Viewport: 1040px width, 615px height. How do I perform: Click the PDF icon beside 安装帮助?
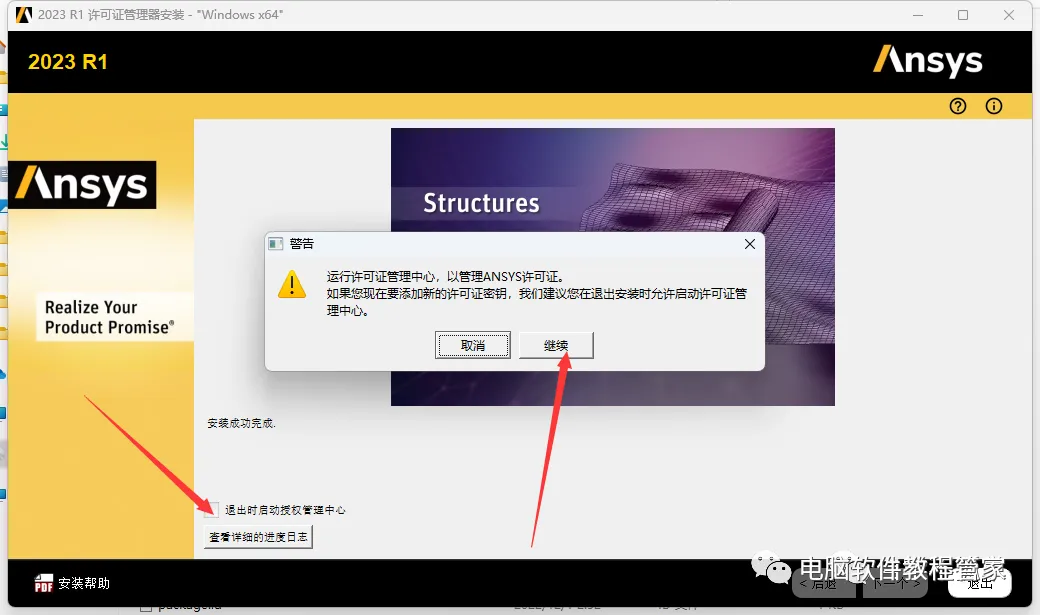pyautogui.click(x=44, y=582)
